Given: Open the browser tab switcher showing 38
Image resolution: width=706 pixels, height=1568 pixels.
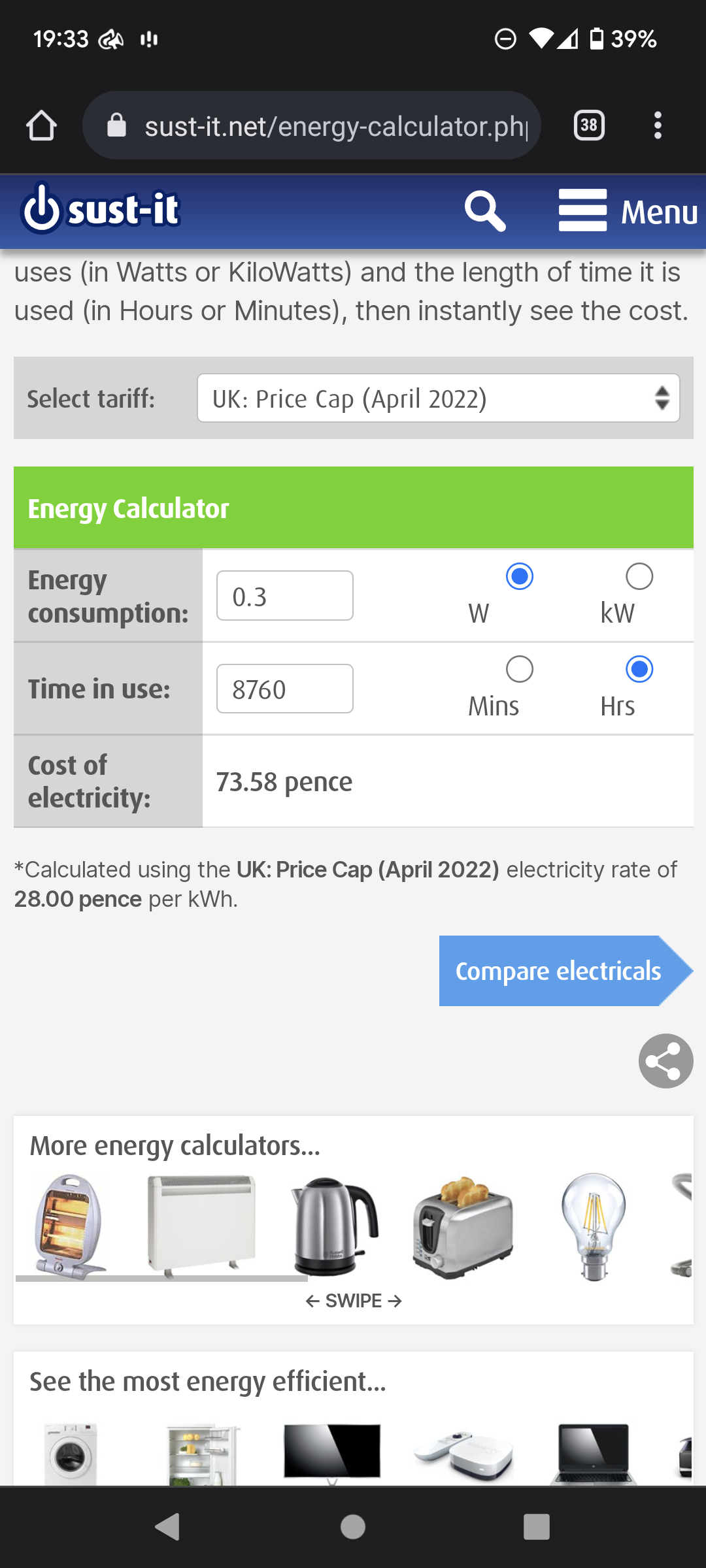Looking at the screenshot, I should [588, 125].
